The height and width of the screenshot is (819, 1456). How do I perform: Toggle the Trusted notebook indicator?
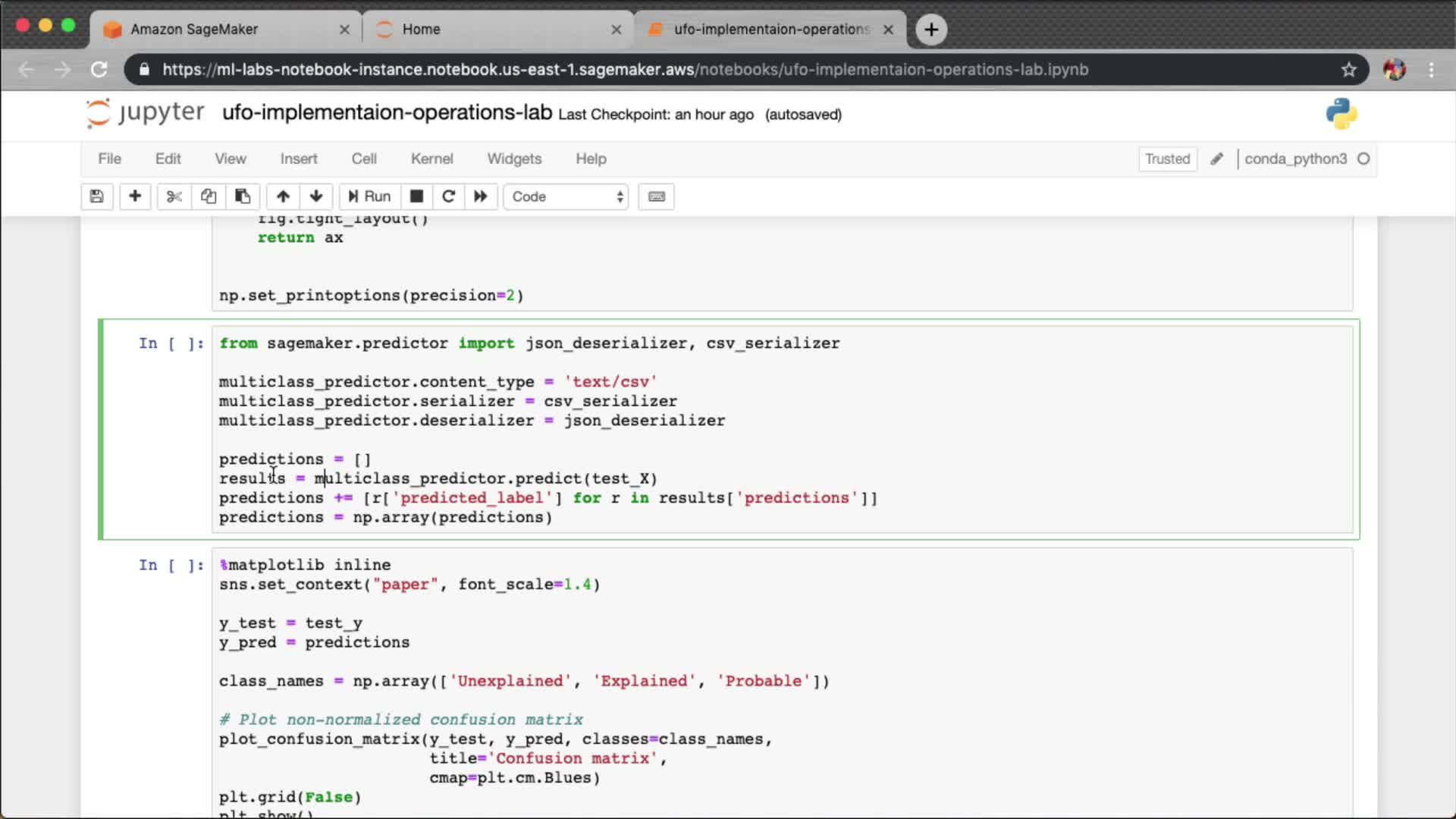click(x=1167, y=158)
